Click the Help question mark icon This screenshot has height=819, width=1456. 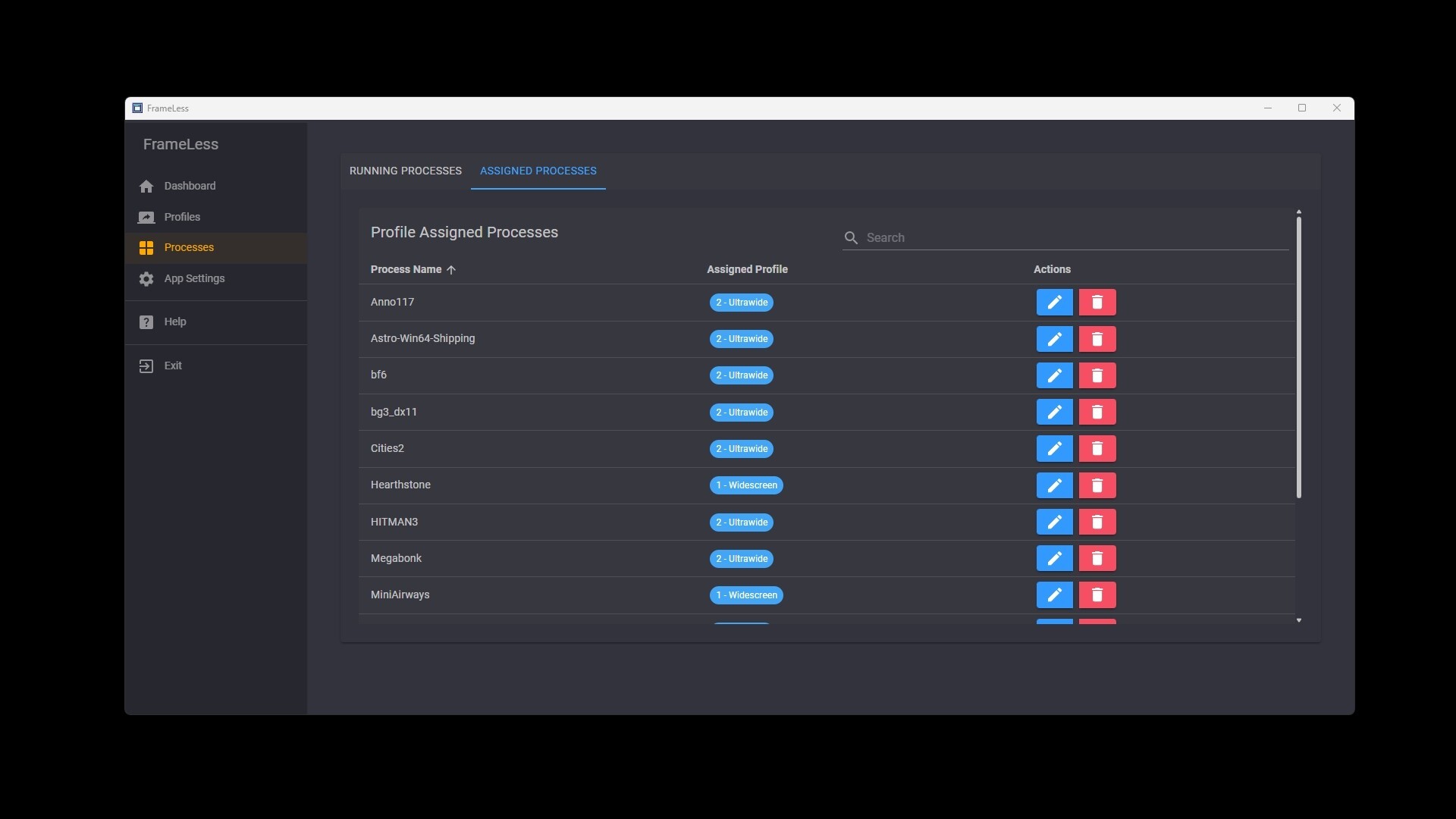[146, 322]
